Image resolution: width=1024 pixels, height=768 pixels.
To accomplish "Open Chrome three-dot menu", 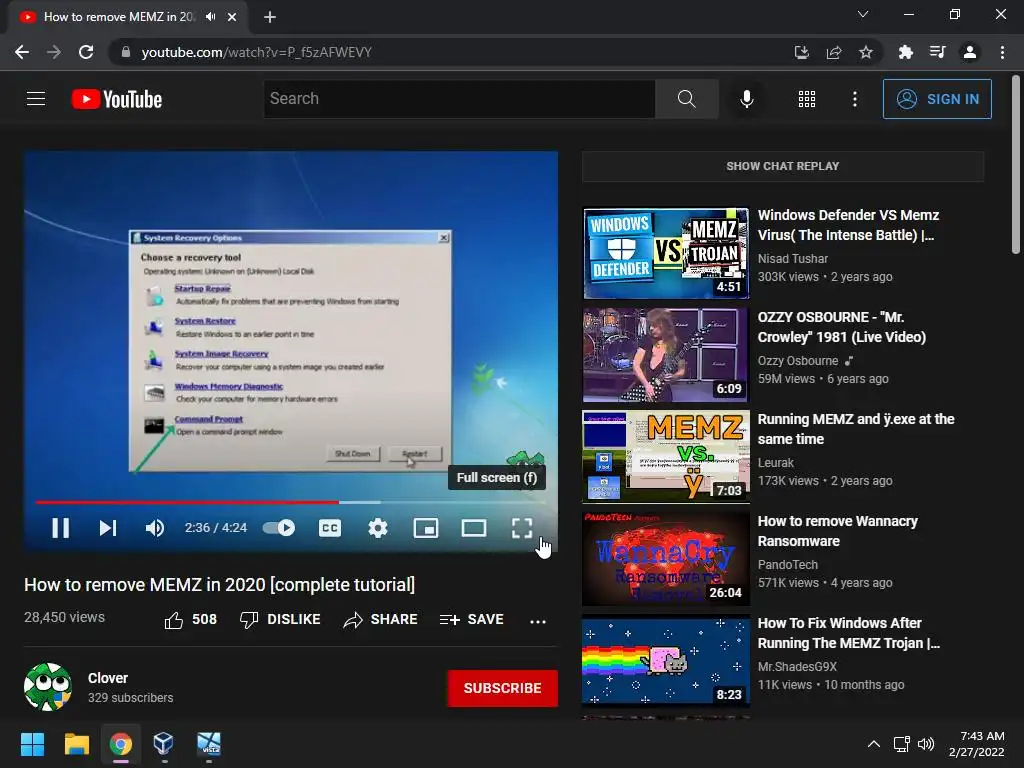I will tap(1002, 52).
